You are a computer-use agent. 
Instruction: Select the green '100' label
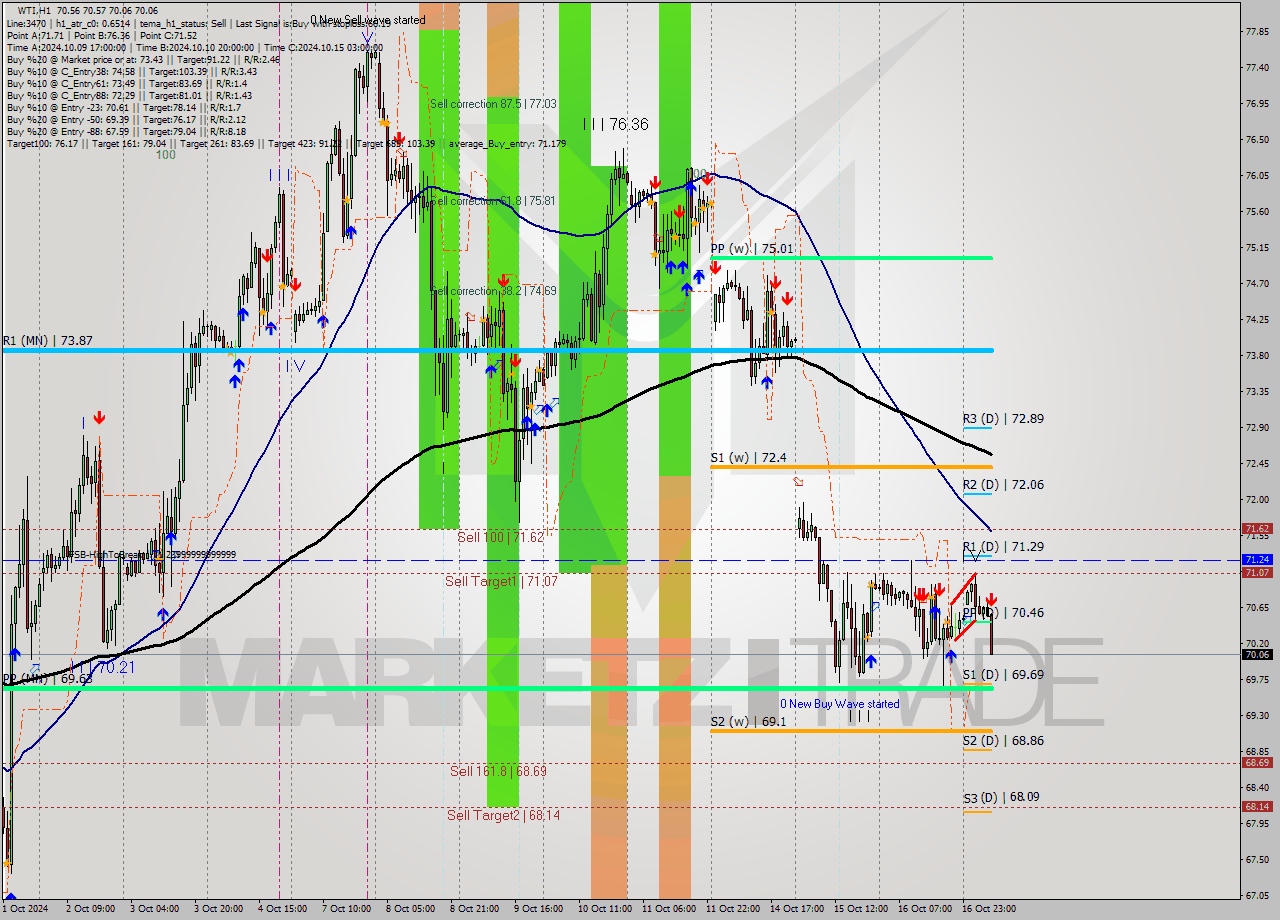165,155
